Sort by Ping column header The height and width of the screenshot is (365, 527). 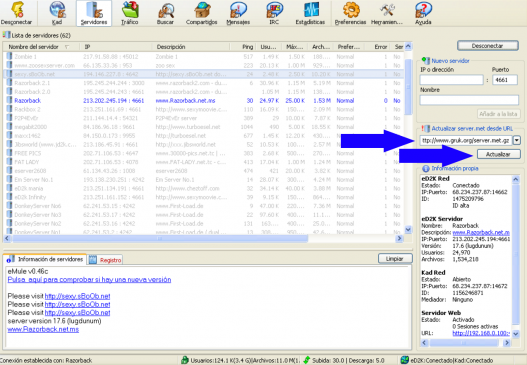[x=243, y=47]
